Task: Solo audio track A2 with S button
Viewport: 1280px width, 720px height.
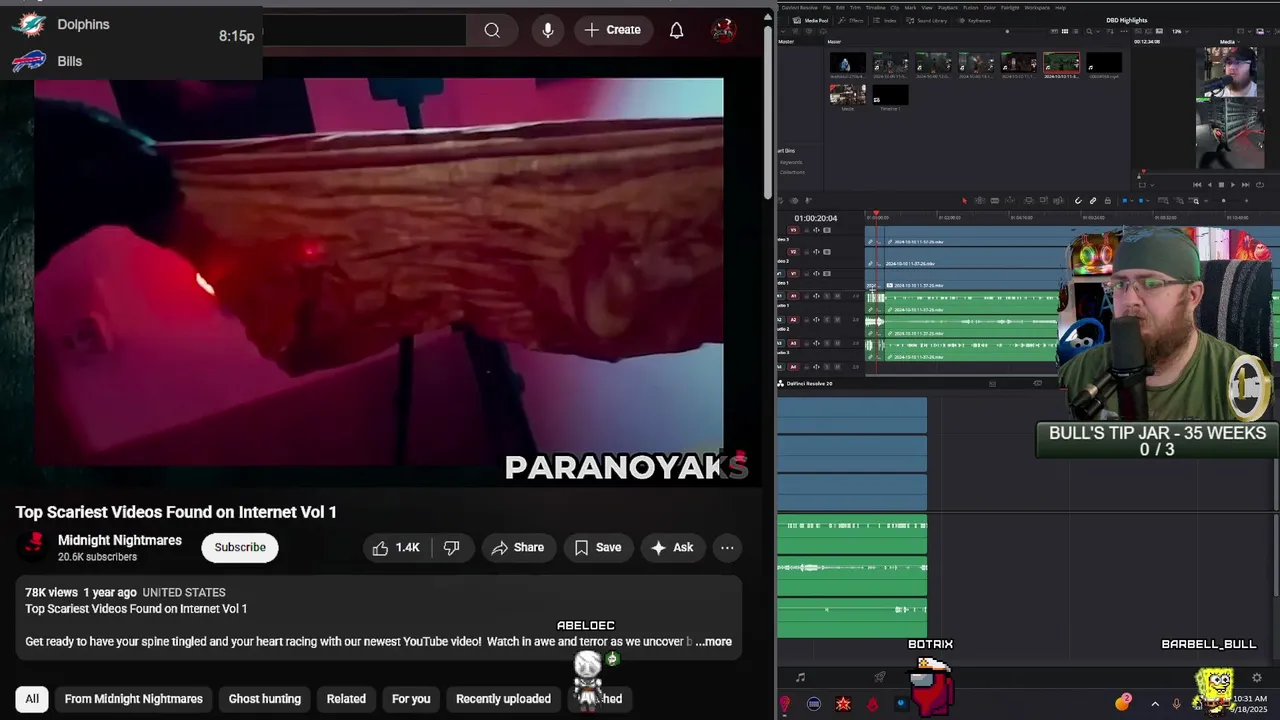Action: pyautogui.click(x=827, y=320)
